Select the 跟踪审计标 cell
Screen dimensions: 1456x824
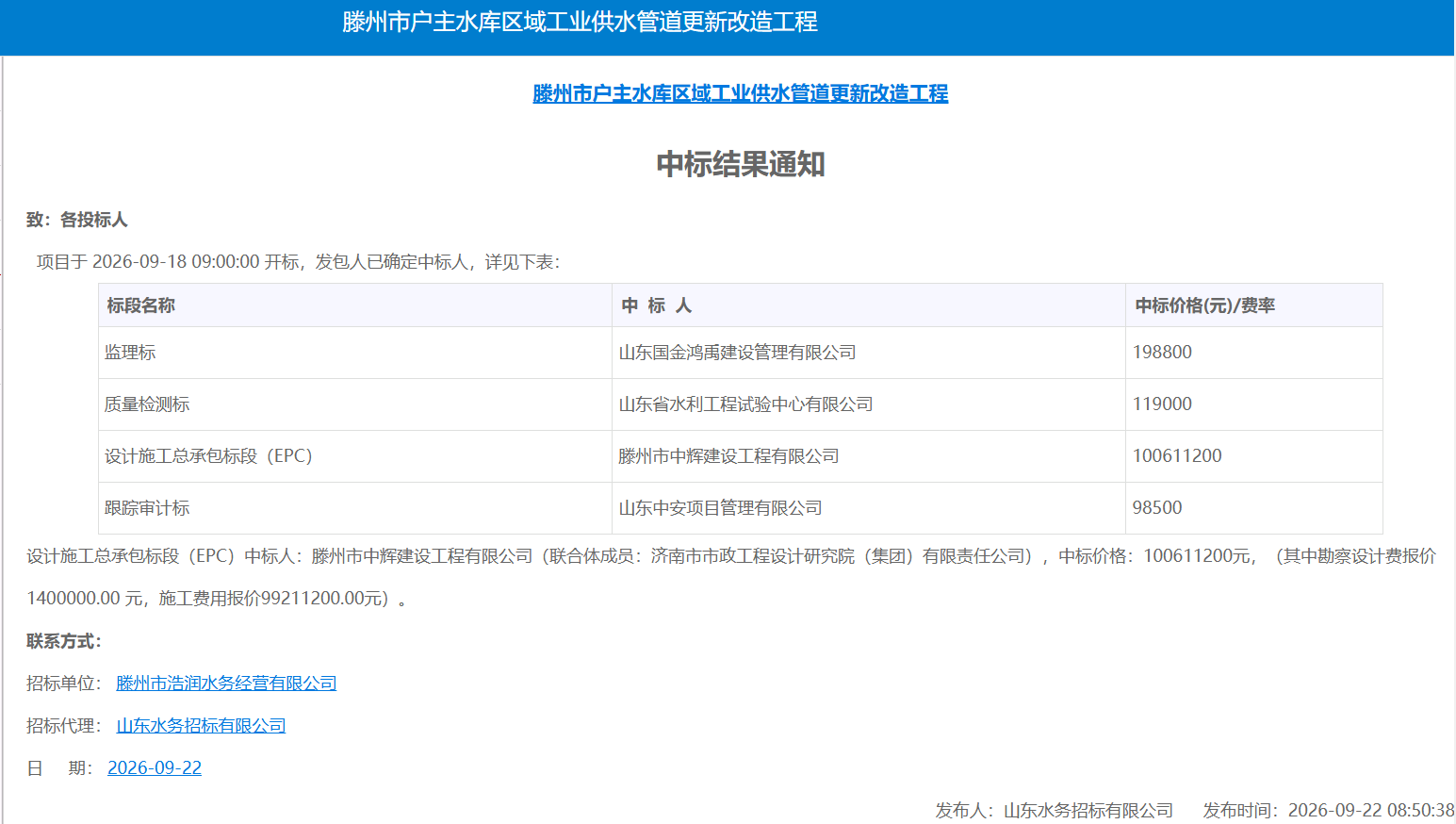click(x=355, y=508)
